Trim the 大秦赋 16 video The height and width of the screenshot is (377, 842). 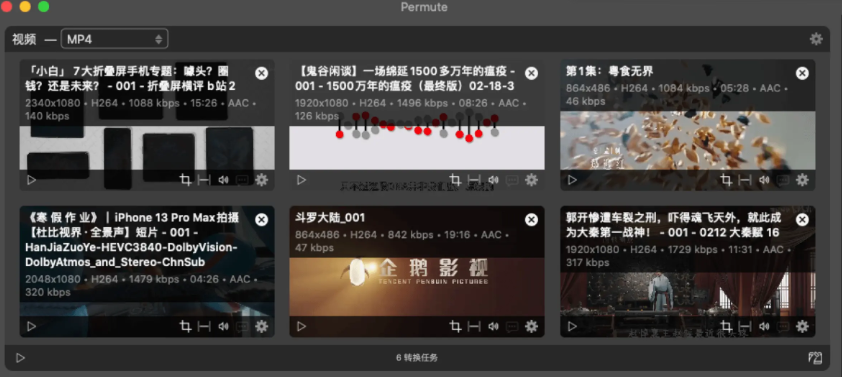pos(745,326)
